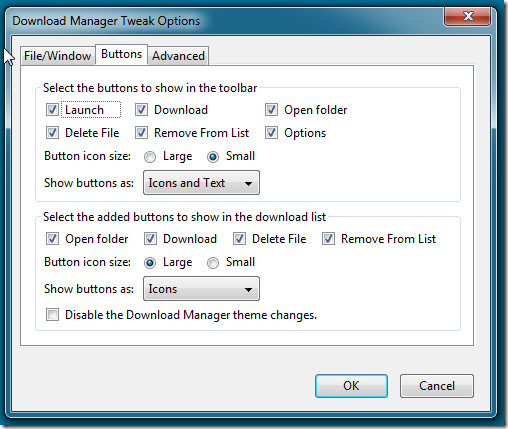Toggle download list Download checkbox

150,239
